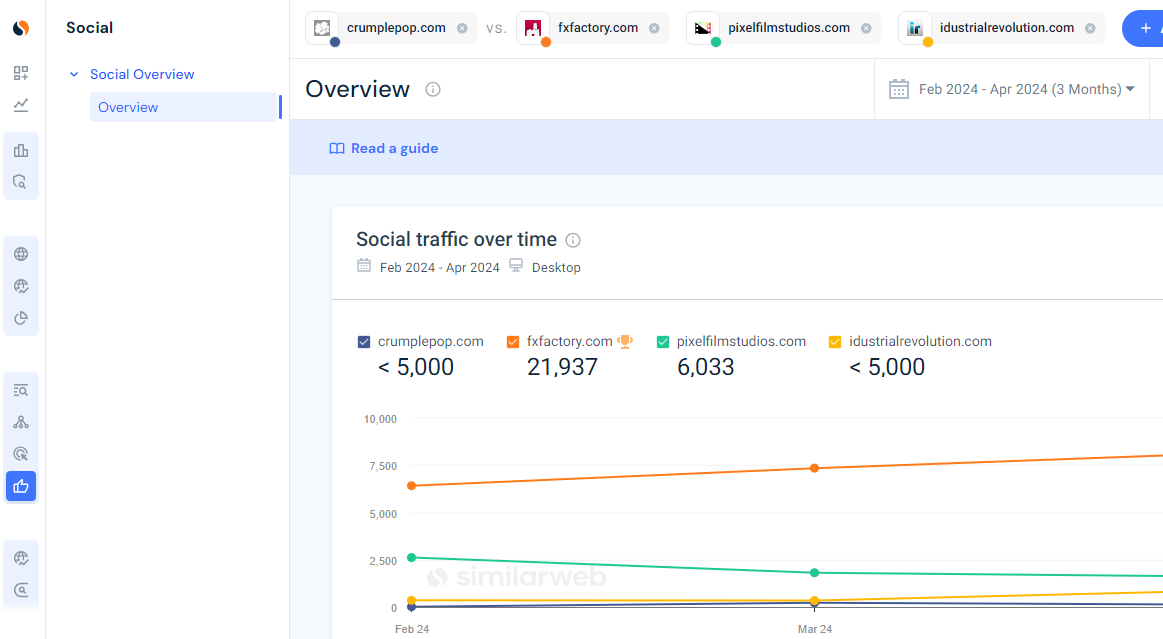
Task: Select Overview item in side panel
Action: (x=184, y=107)
